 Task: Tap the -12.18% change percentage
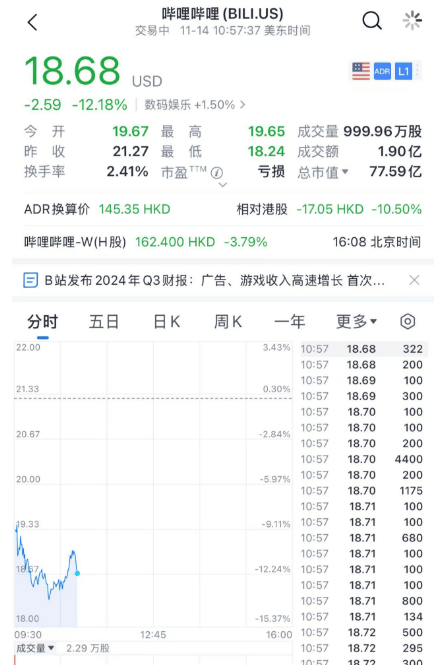click(x=100, y=105)
